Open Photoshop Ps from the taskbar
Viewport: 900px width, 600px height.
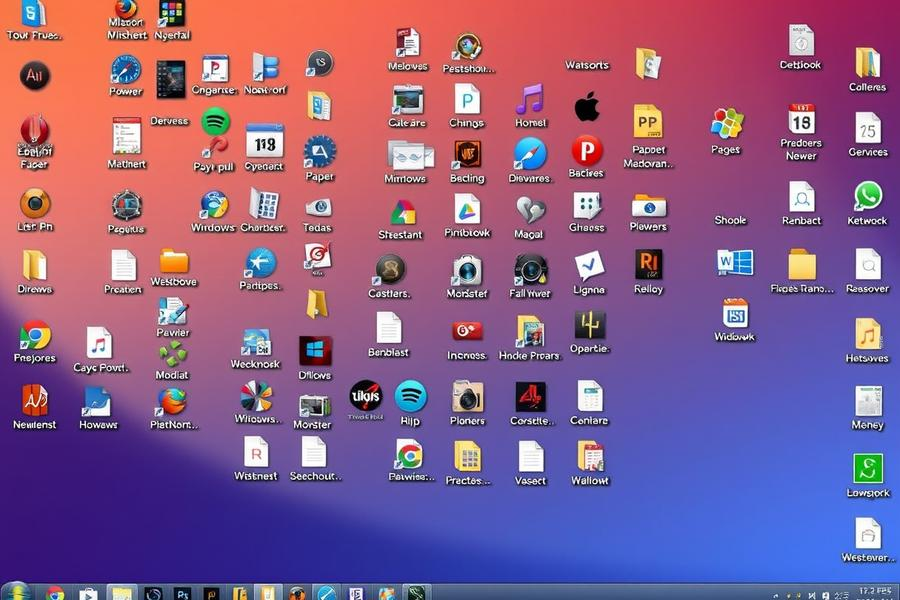[183, 594]
